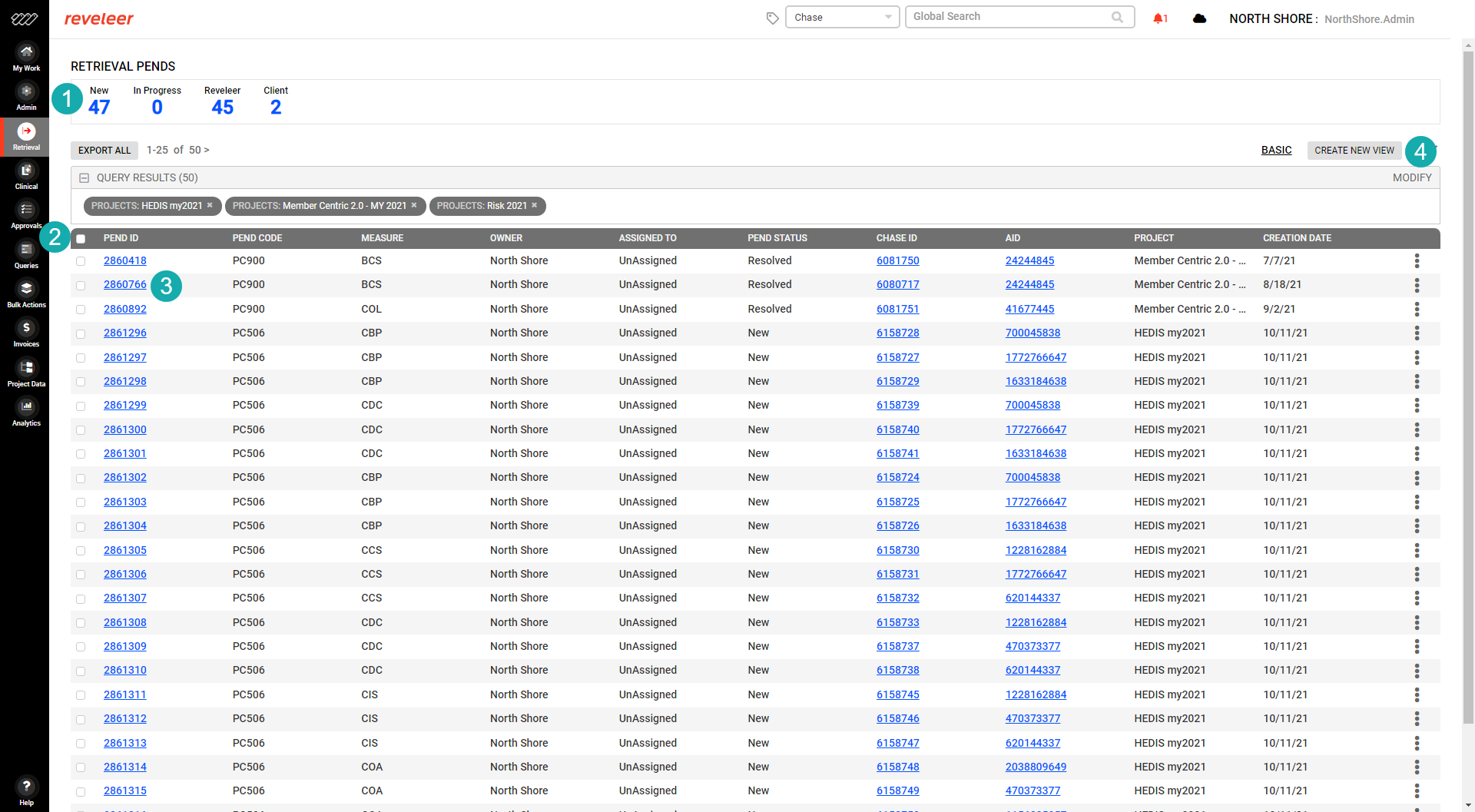Remove the Member Centric 2.0 project filter

pos(414,206)
